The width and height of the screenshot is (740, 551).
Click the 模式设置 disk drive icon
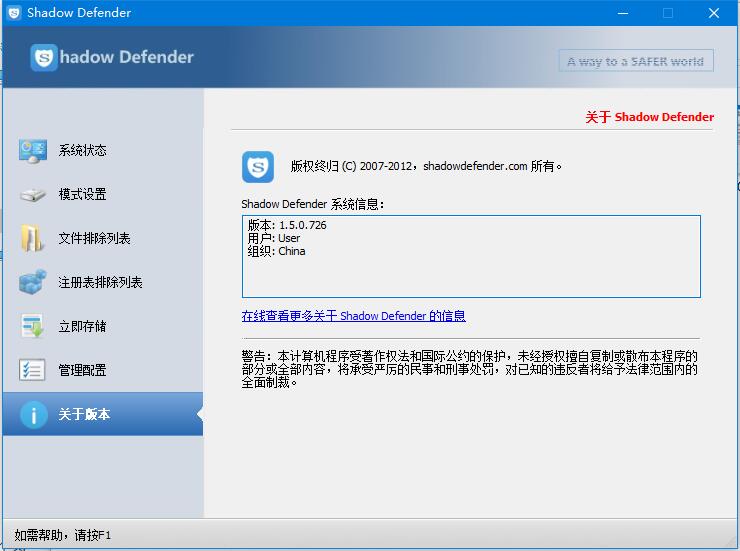point(33,194)
